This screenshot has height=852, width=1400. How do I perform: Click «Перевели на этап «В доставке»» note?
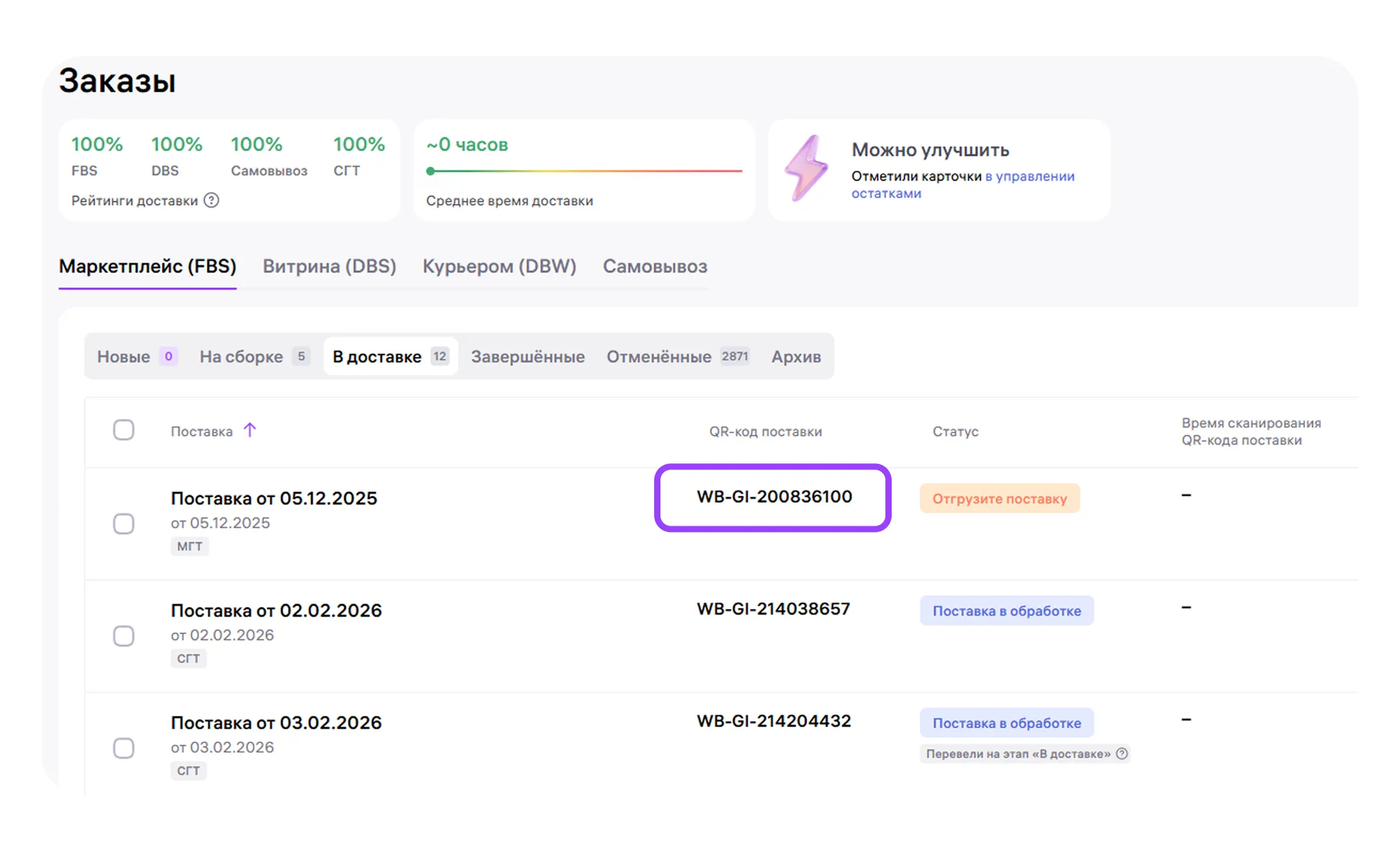coord(1018,753)
